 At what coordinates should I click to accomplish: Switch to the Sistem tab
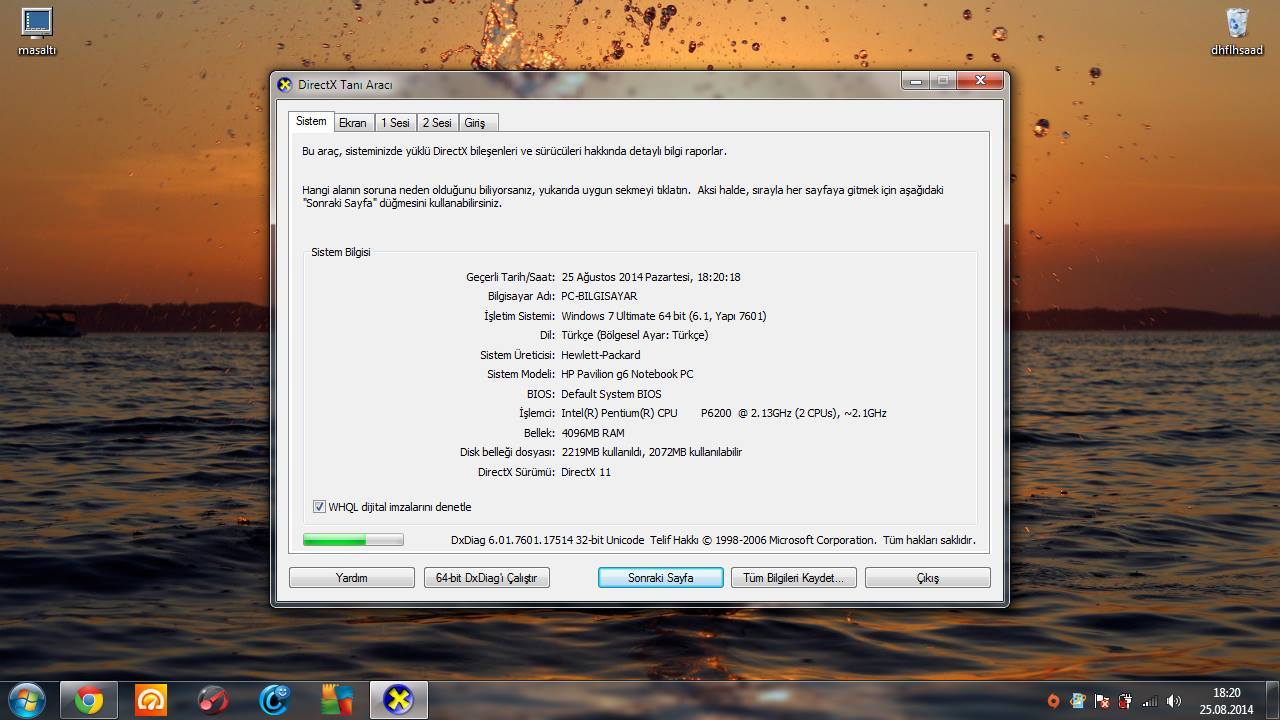click(311, 121)
